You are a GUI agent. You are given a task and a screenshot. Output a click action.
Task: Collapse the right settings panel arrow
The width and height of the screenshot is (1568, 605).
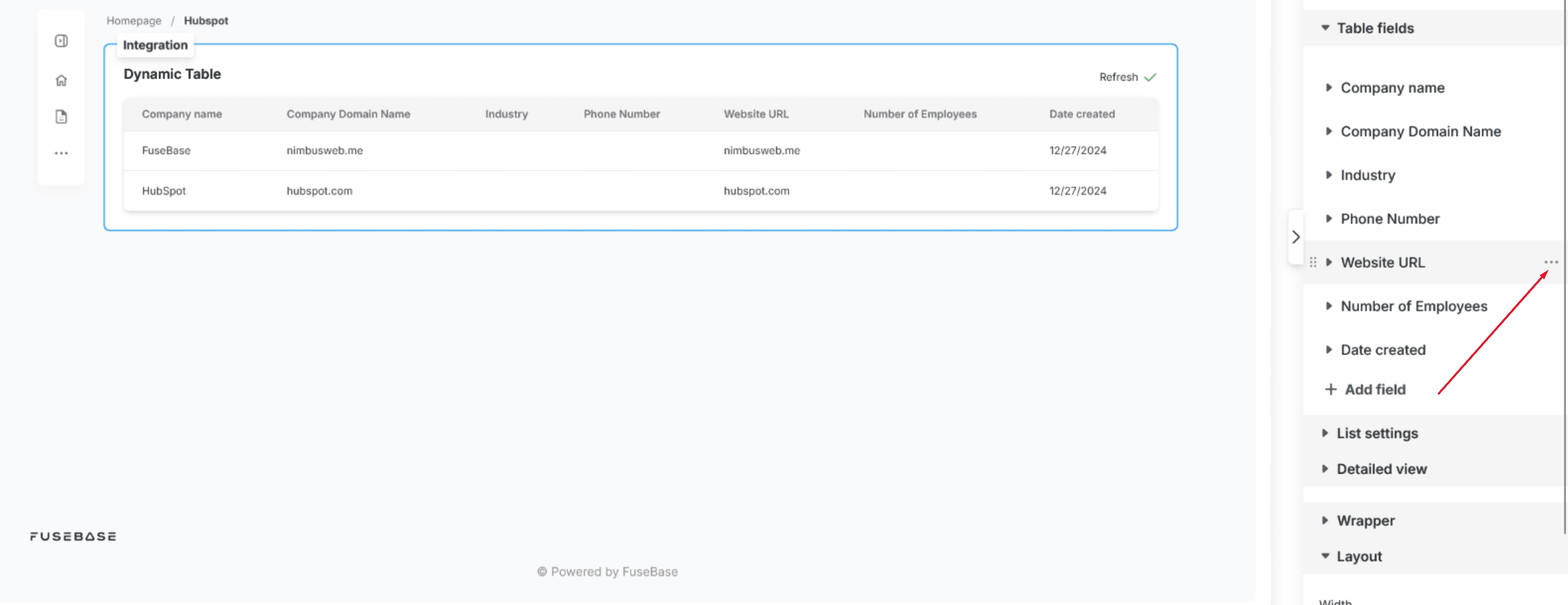coord(1295,237)
